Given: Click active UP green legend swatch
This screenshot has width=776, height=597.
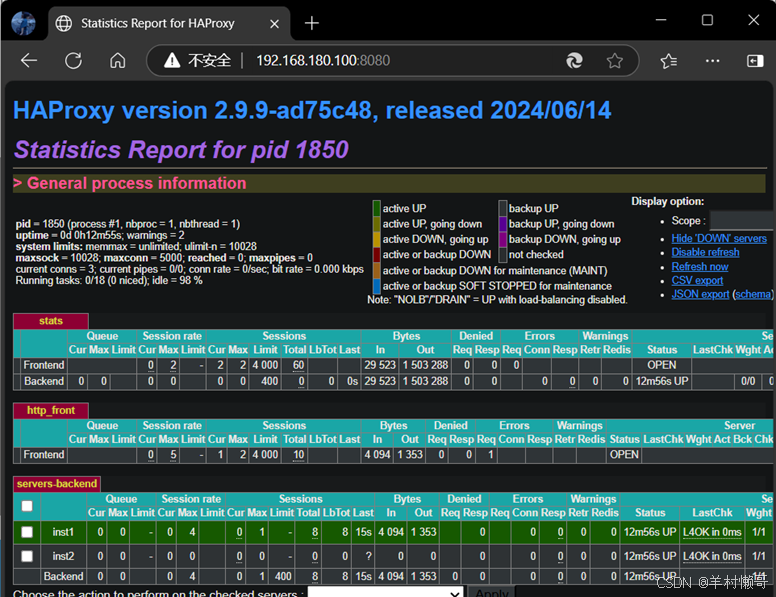Looking at the screenshot, I should pos(377,208).
